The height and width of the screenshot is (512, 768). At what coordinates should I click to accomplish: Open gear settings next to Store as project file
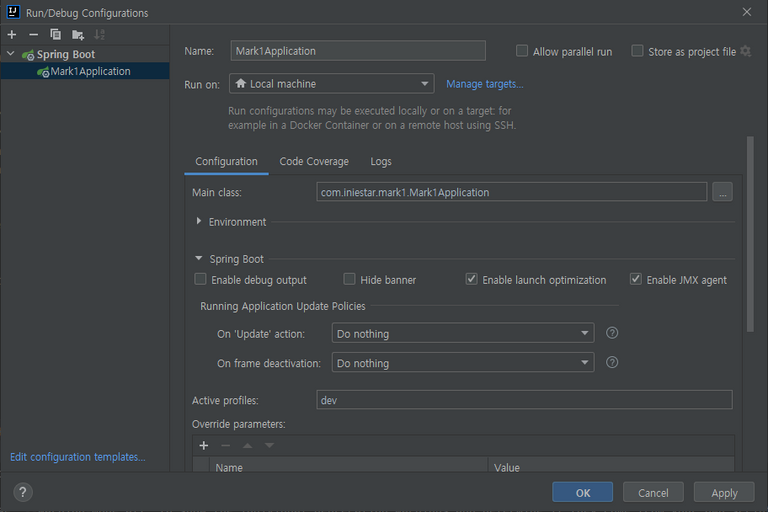[x=745, y=51]
